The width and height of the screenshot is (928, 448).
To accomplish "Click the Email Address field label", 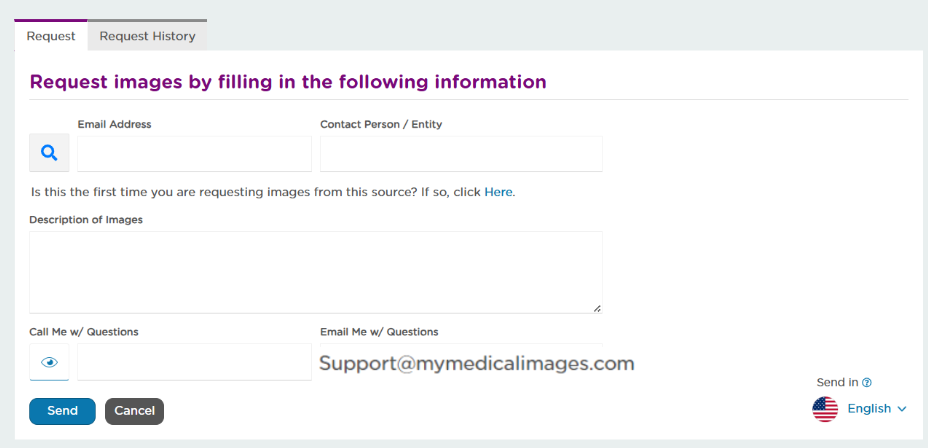I will [114, 124].
